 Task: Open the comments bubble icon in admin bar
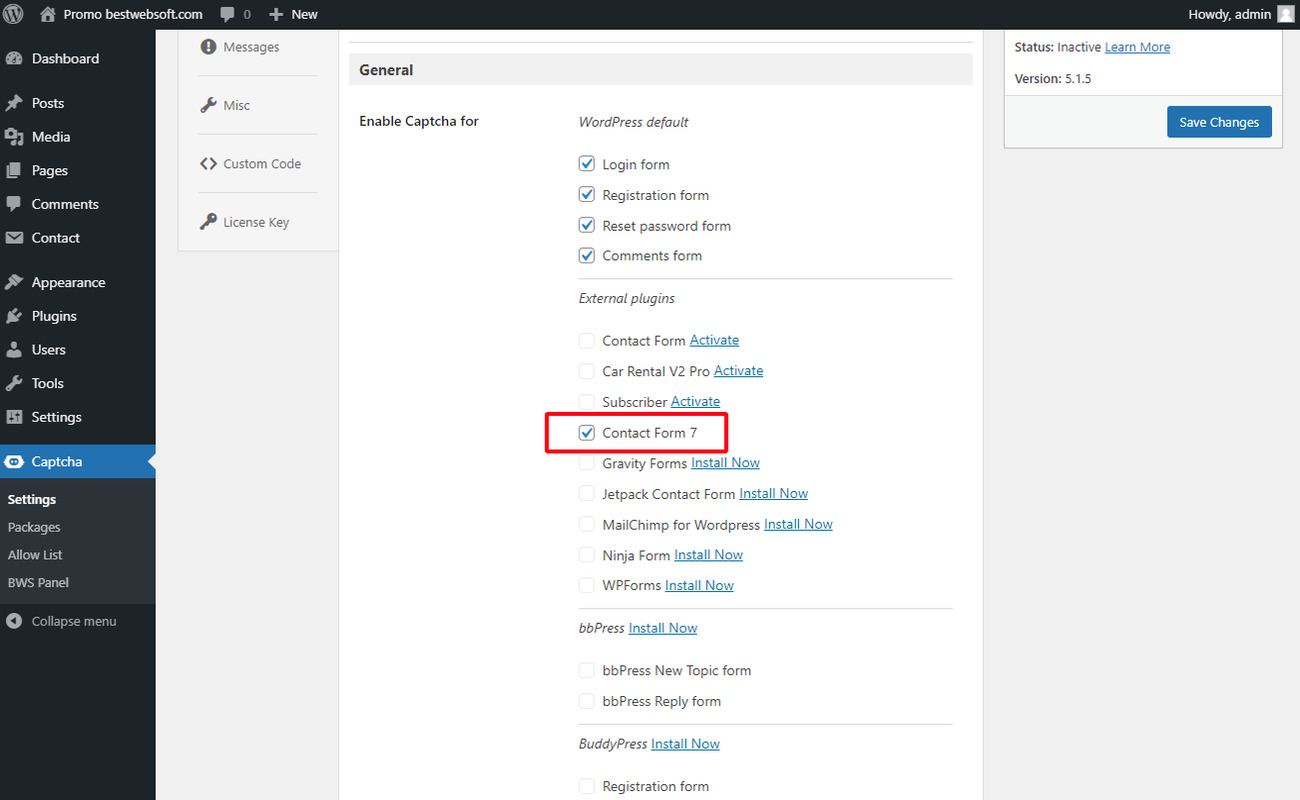tap(227, 14)
